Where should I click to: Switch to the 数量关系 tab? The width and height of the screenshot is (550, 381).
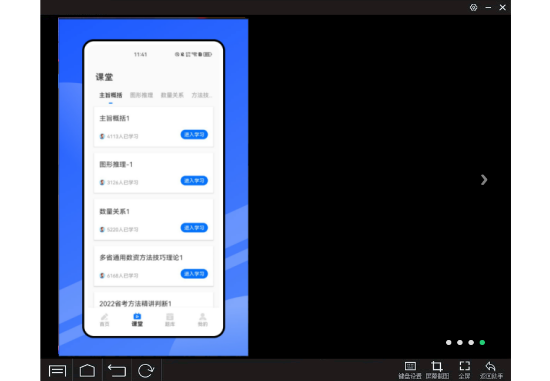[172, 95]
